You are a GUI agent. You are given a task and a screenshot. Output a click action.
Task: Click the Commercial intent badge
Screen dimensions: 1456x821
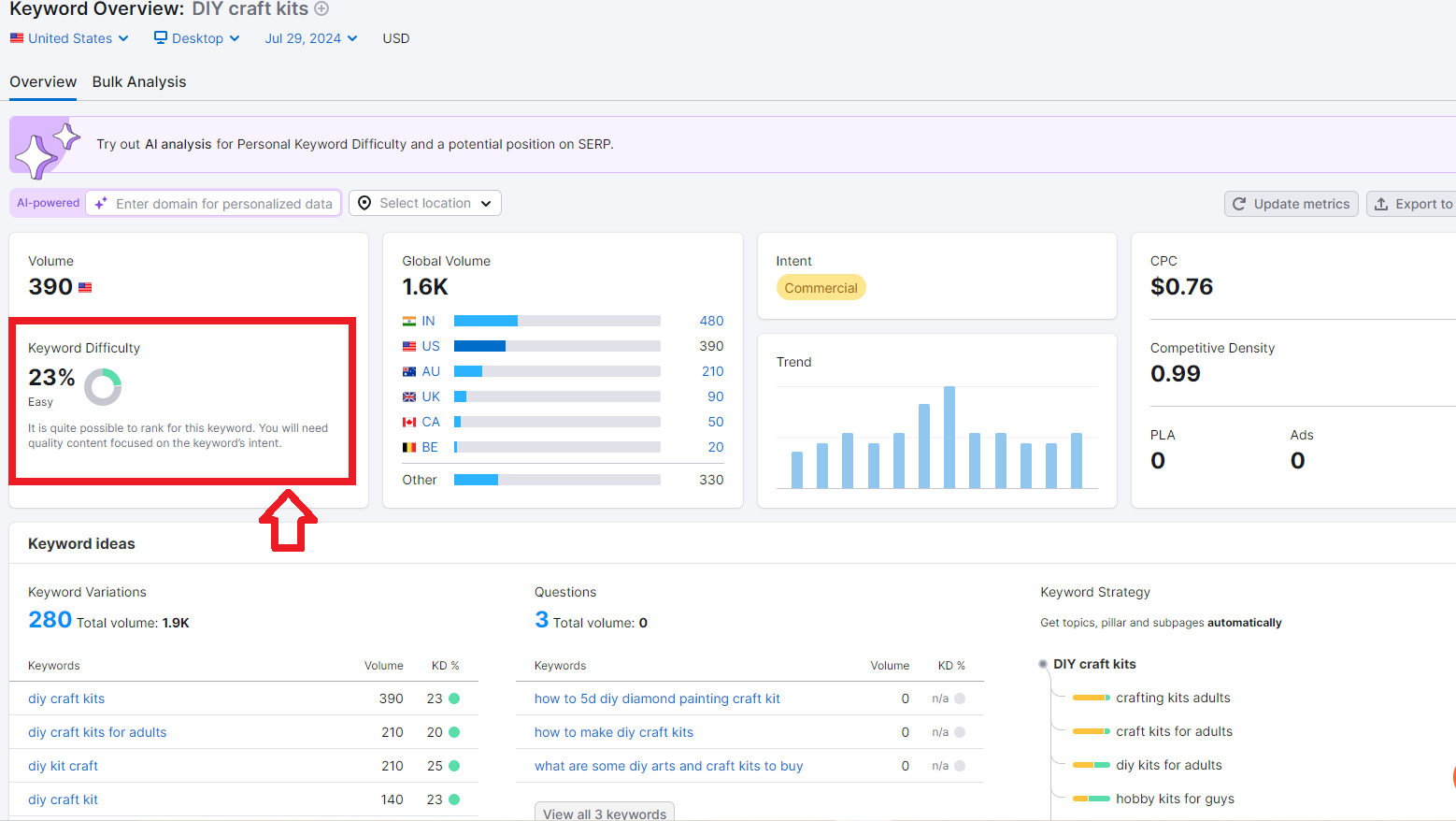tap(821, 288)
